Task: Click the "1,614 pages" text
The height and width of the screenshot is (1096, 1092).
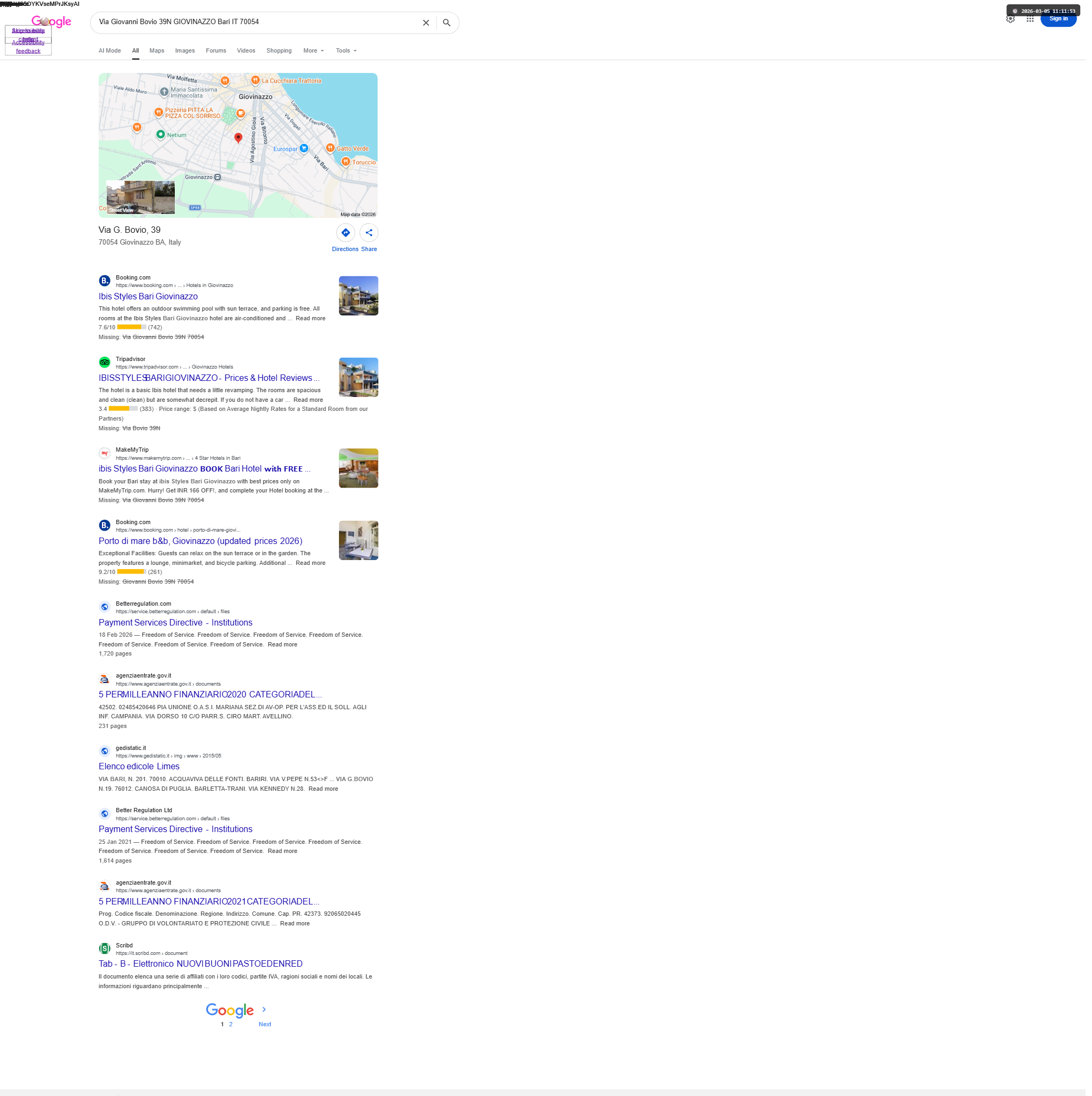Action: click(x=116, y=866)
